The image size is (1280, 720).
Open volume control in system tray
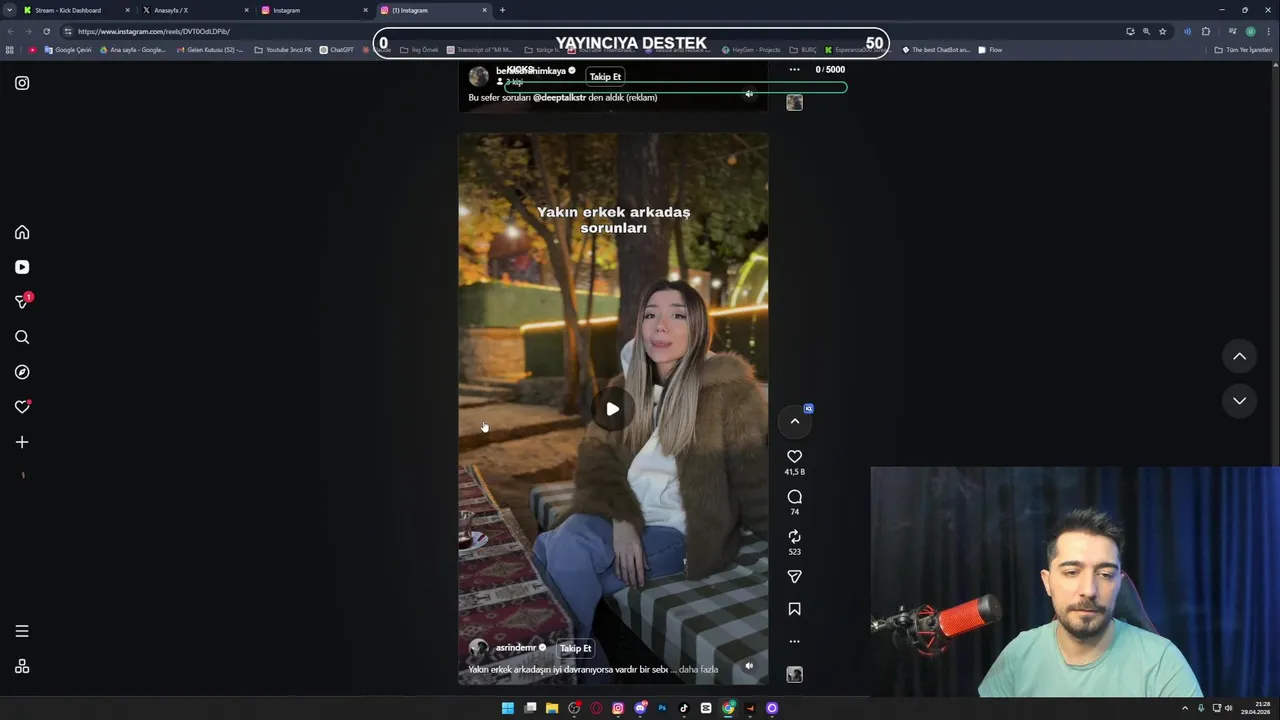(1229, 708)
